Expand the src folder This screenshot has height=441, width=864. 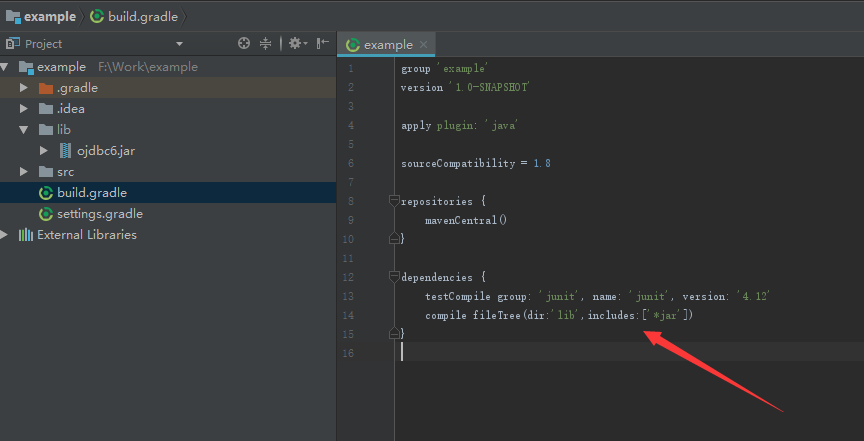(x=24, y=172)
